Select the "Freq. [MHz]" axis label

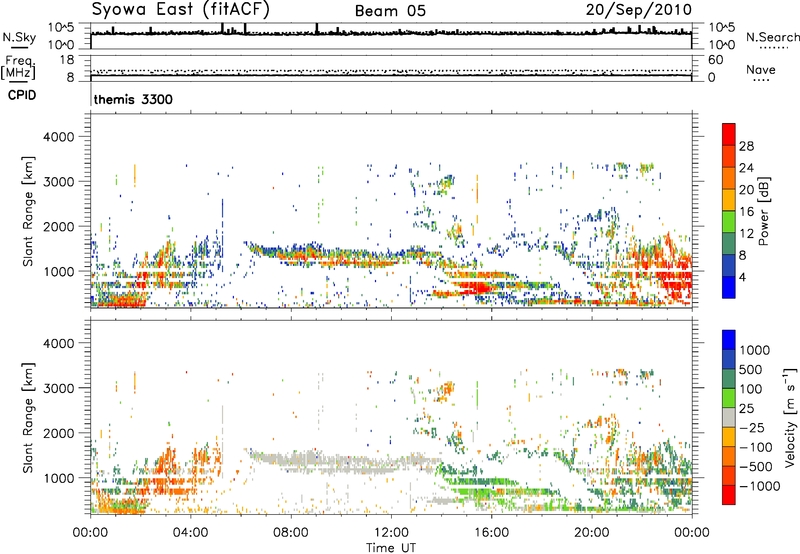click(19, 68)
